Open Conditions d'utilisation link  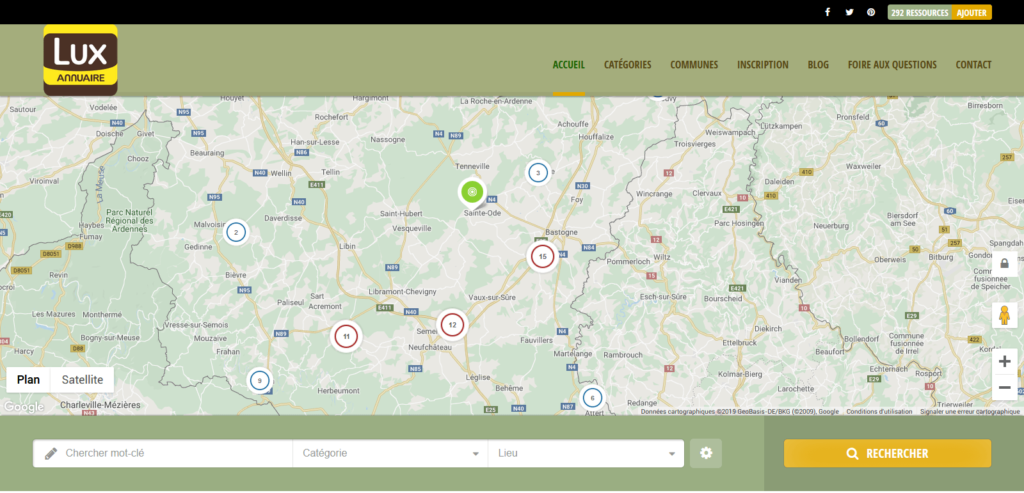click(879, 411)
